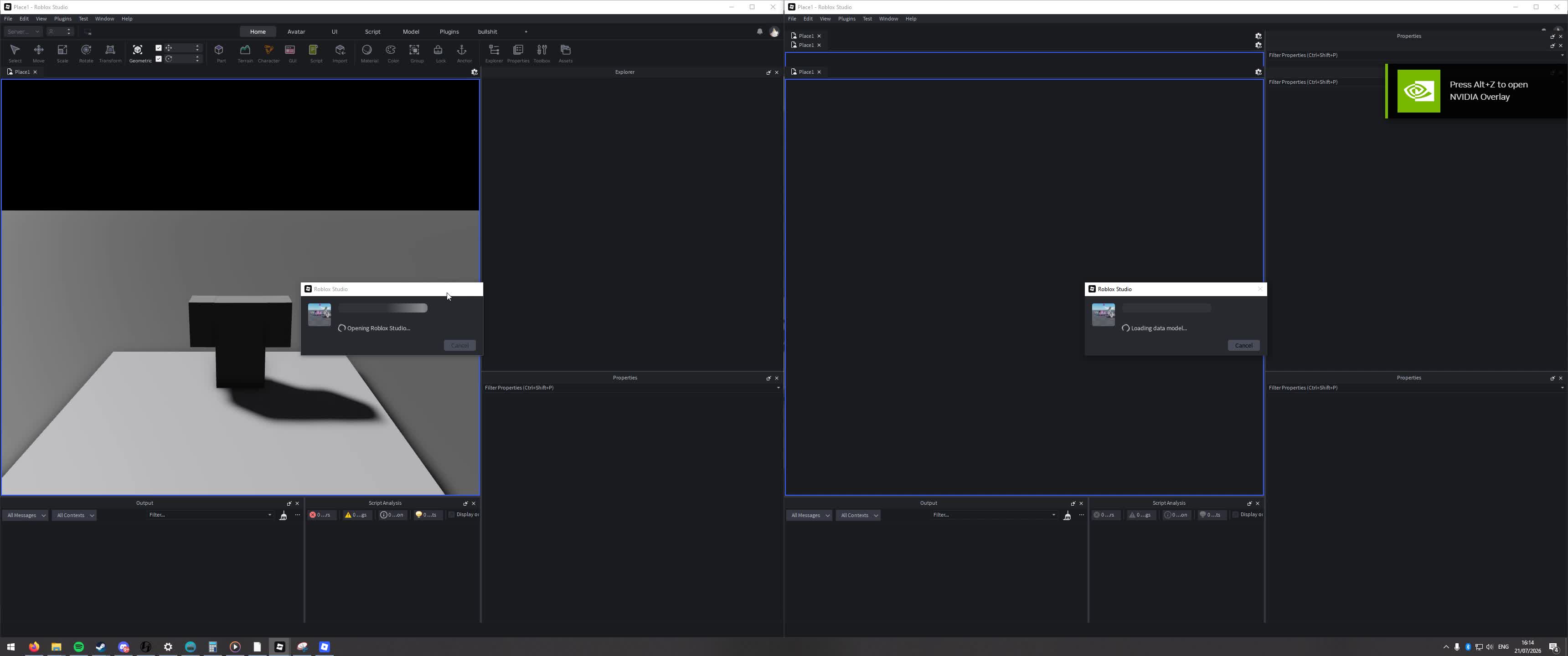Open Spotify from the taskbar
This screenshot has height=656, width=1568.
[x=78, y=647]
